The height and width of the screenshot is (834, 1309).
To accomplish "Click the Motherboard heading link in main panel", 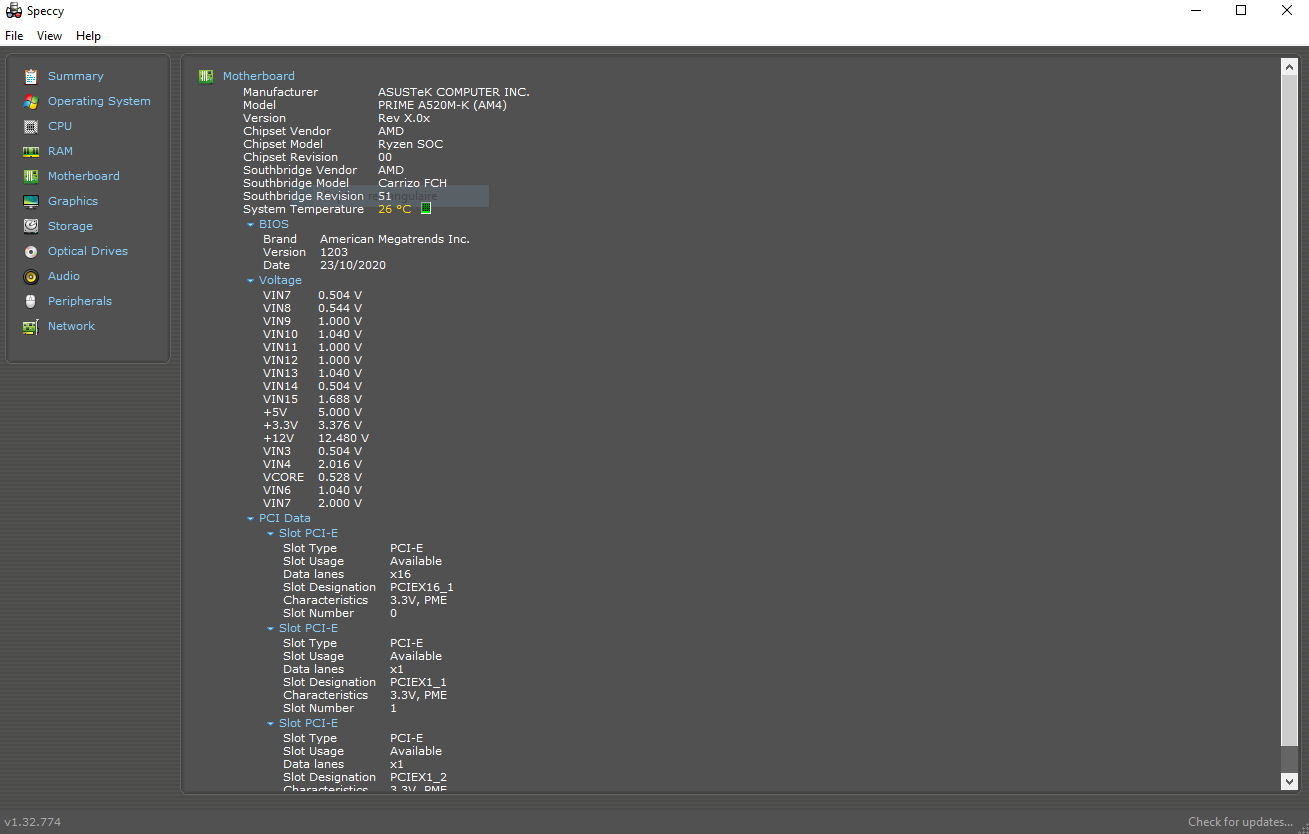I will [259, 76].
